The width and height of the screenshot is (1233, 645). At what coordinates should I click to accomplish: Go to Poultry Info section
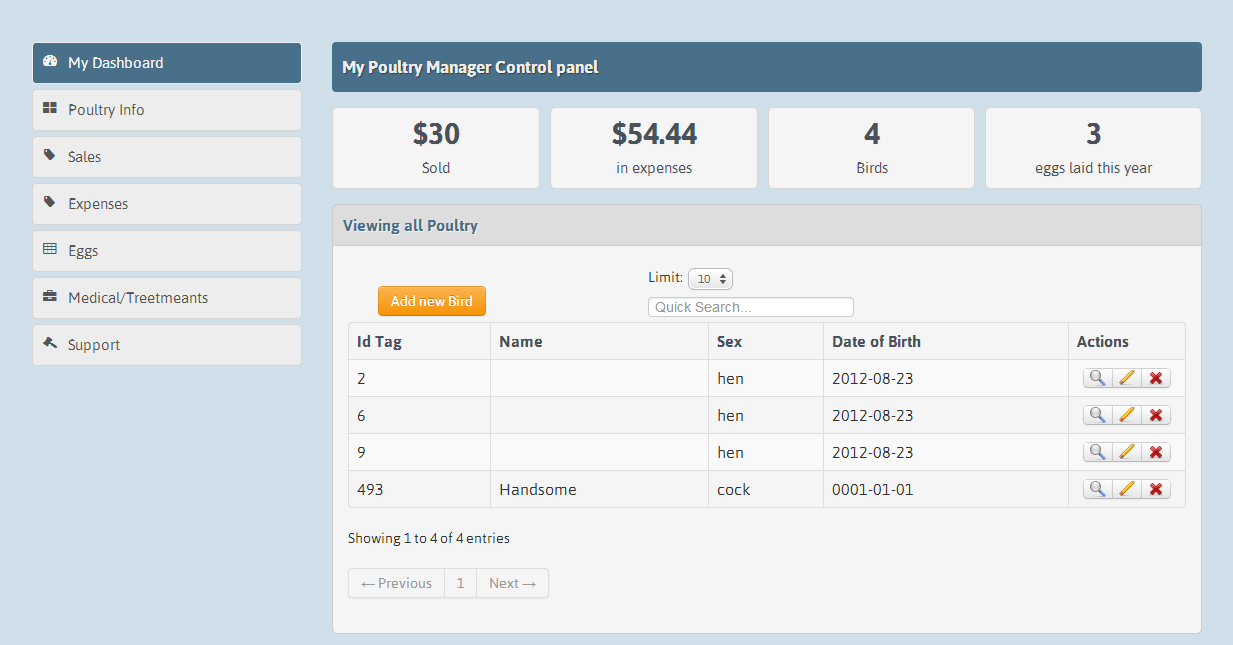(x=167, y=110)
